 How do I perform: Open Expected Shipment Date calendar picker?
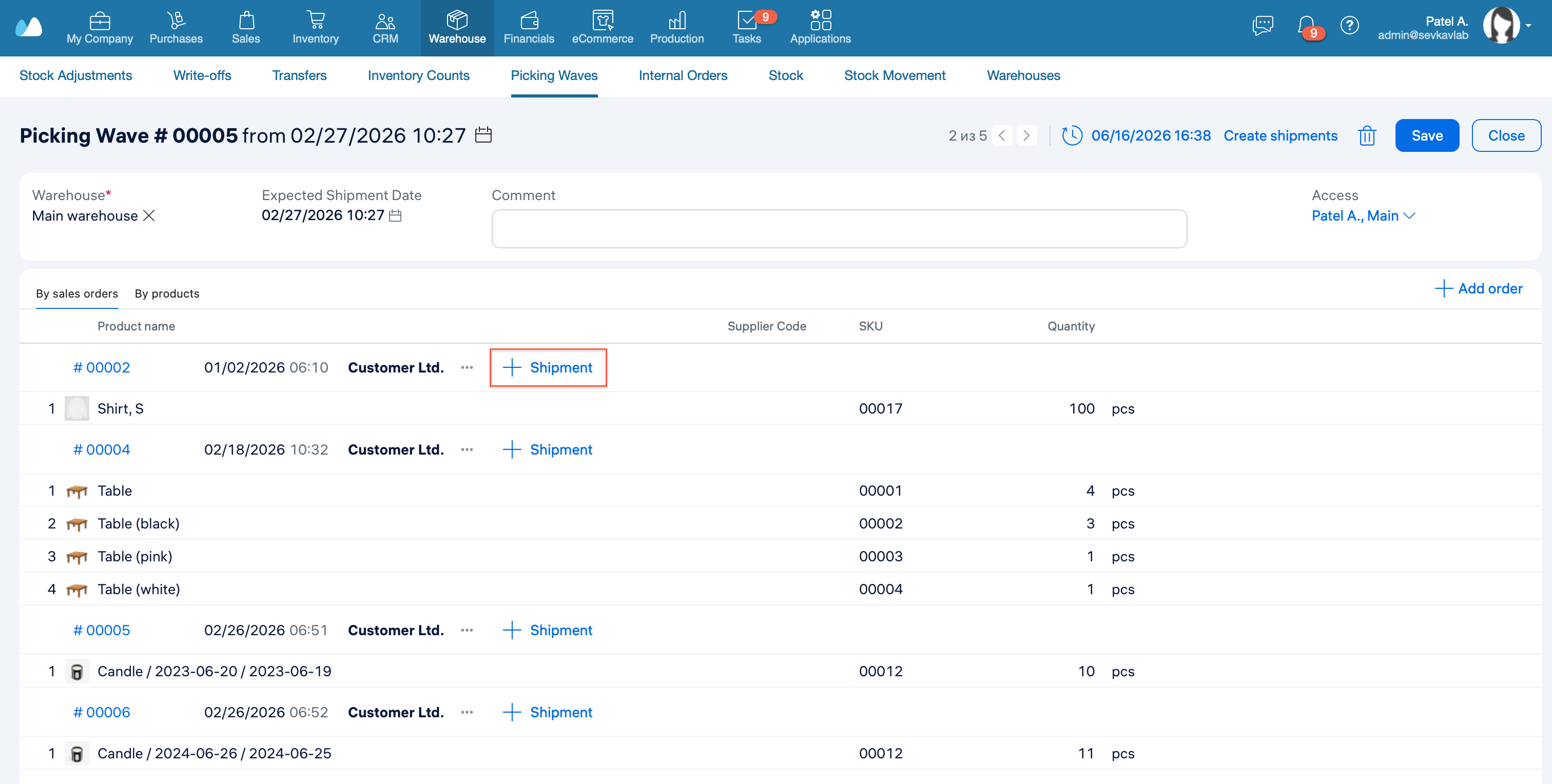(395, 215)
